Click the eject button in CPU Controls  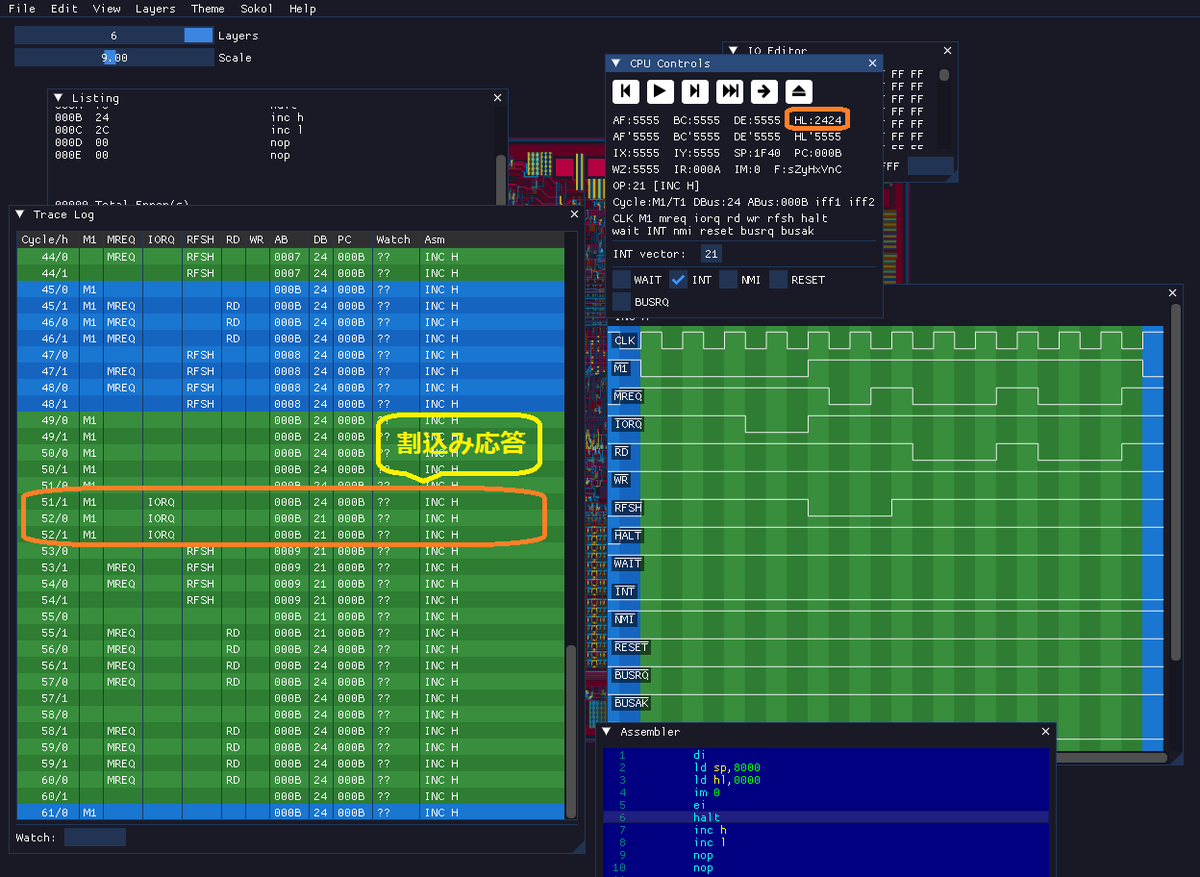[x=799, y=92]
